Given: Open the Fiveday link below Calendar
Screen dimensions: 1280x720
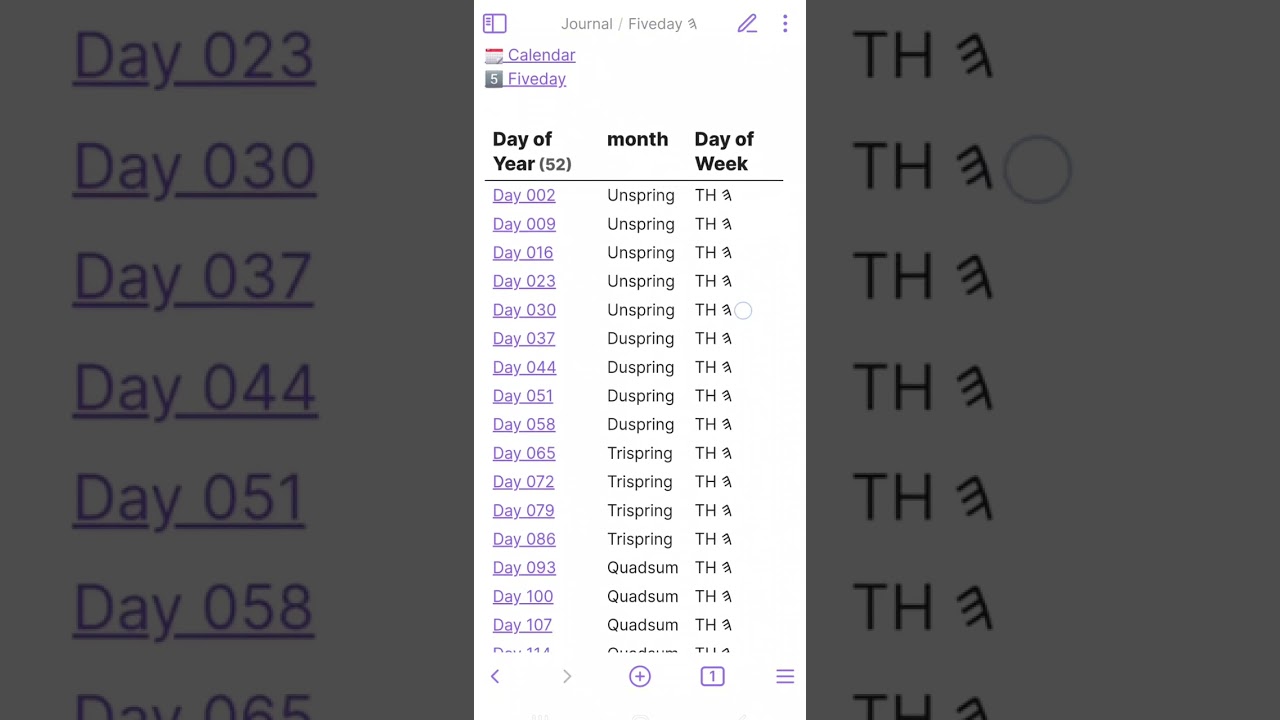Looking at the screenshot, I should coord(536,79).
